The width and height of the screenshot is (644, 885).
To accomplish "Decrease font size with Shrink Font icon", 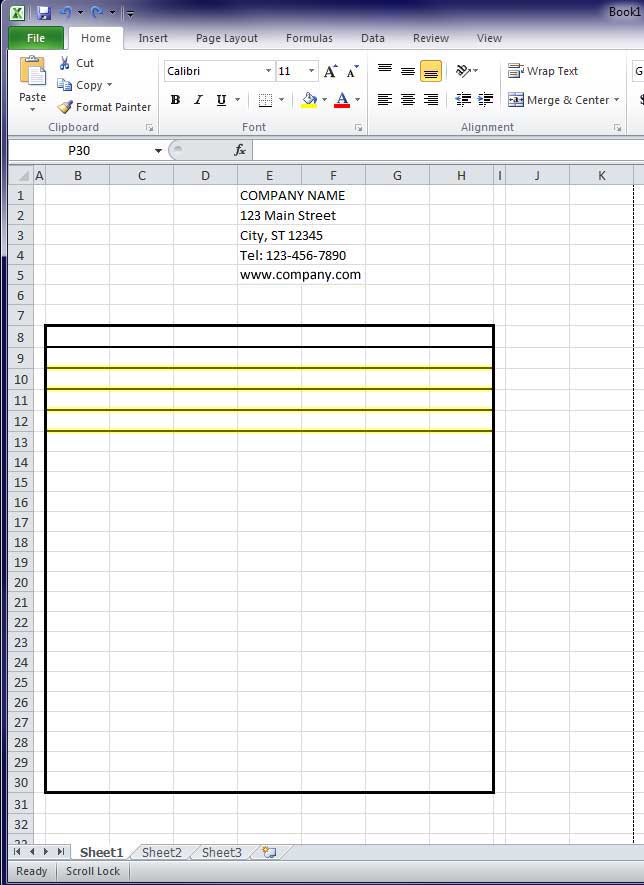I will (353, 71).
